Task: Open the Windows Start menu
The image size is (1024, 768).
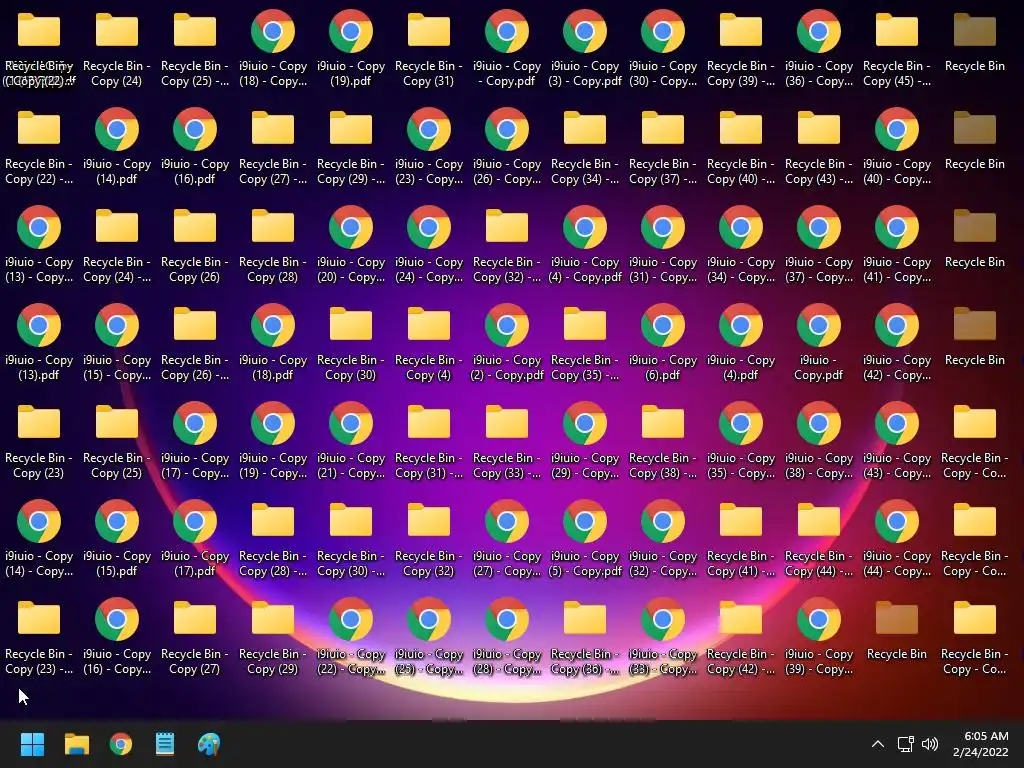Action: point(32,744)
